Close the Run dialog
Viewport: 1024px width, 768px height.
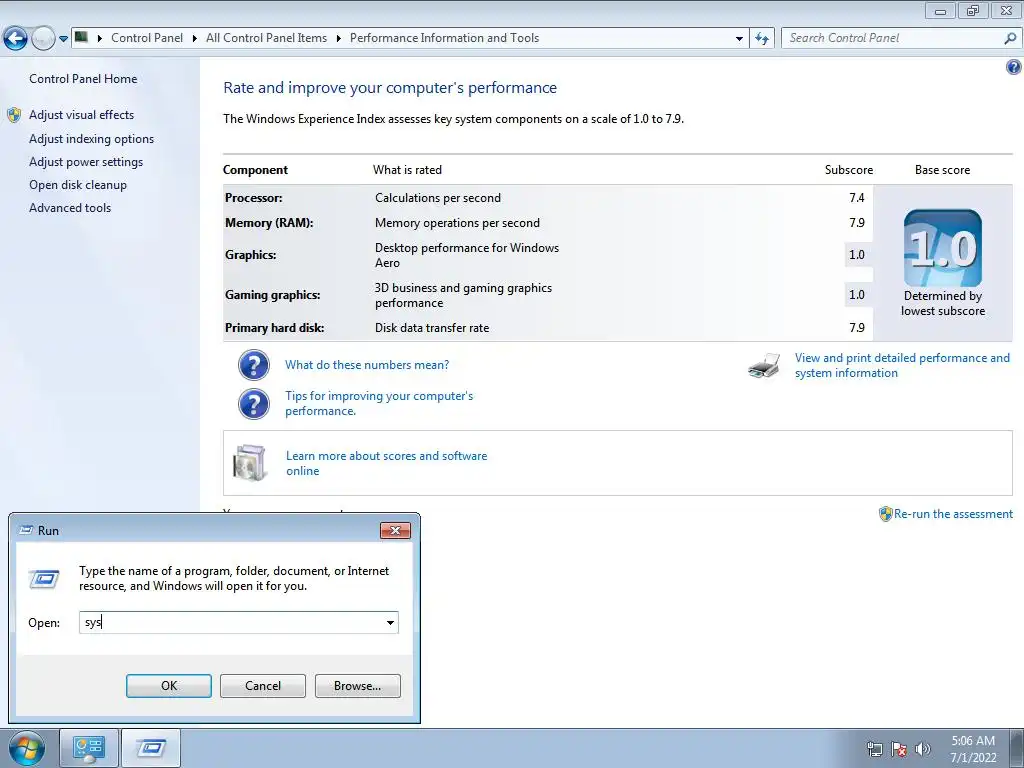395,530
